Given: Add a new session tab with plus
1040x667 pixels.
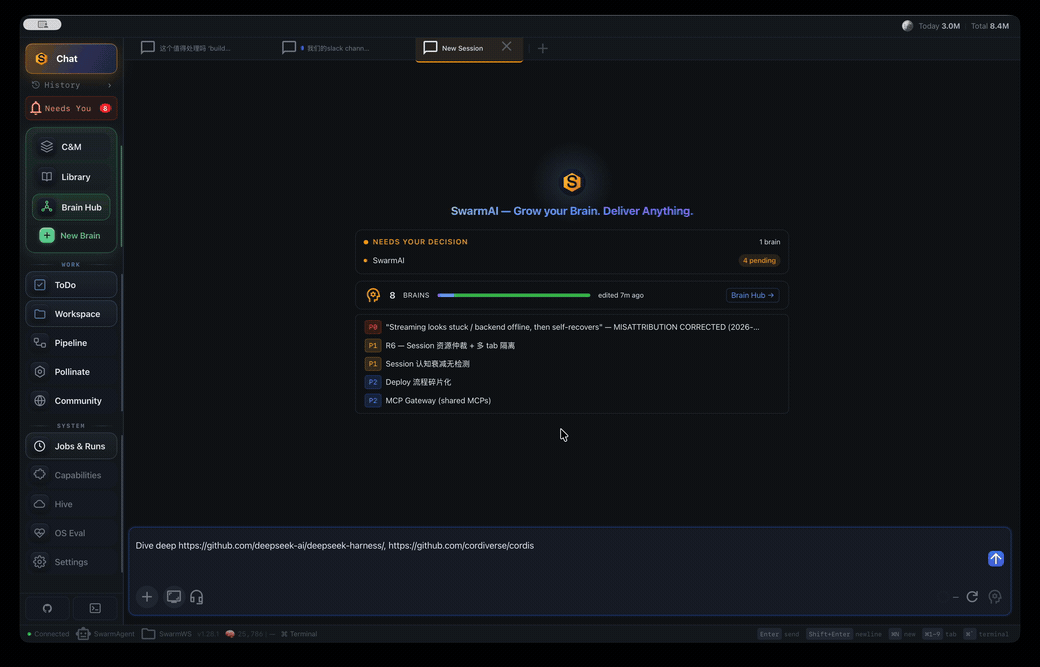Looking at the screenshot, I should coord(543,48).
